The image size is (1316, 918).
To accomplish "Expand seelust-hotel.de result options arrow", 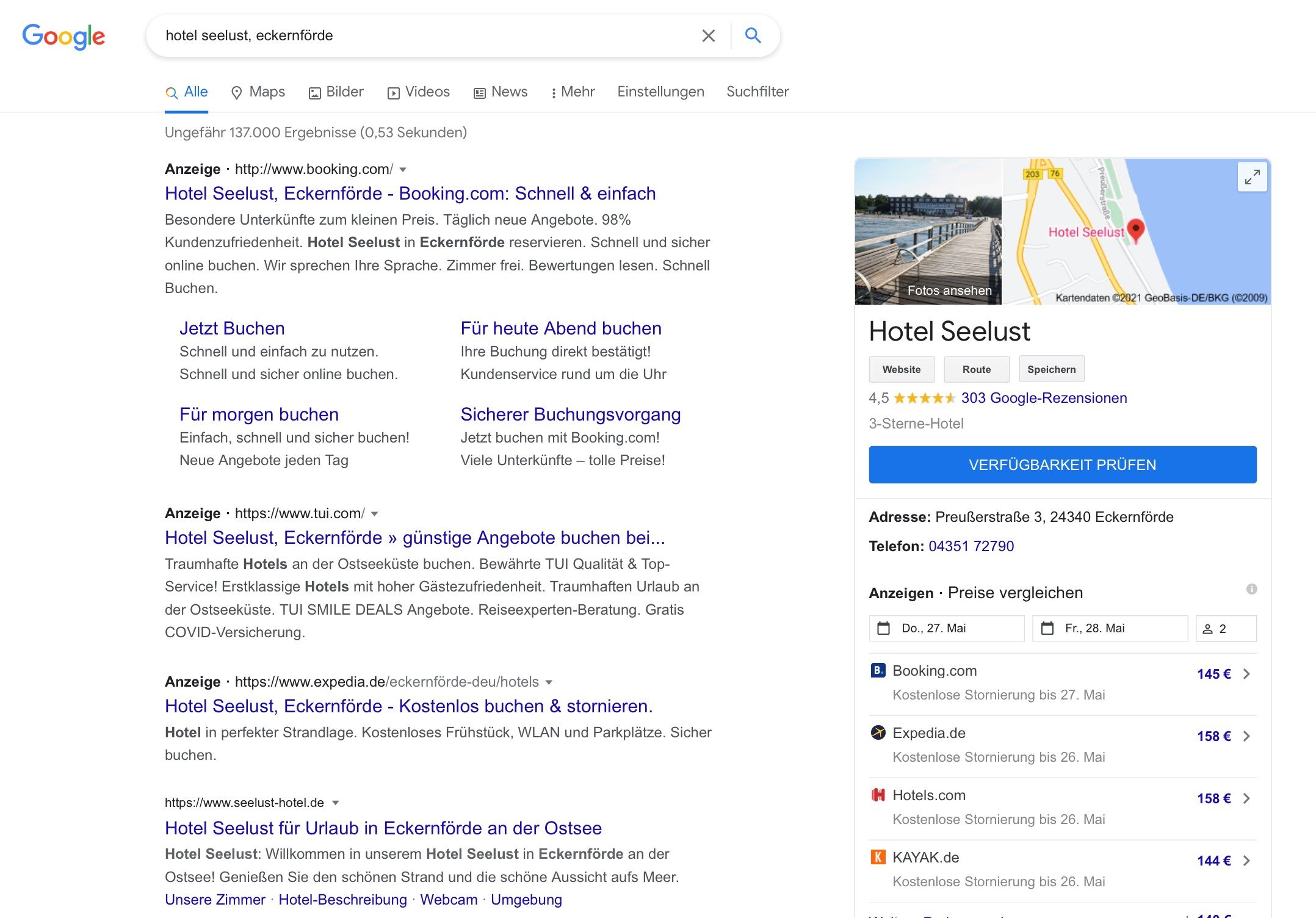I will (335, 803).
